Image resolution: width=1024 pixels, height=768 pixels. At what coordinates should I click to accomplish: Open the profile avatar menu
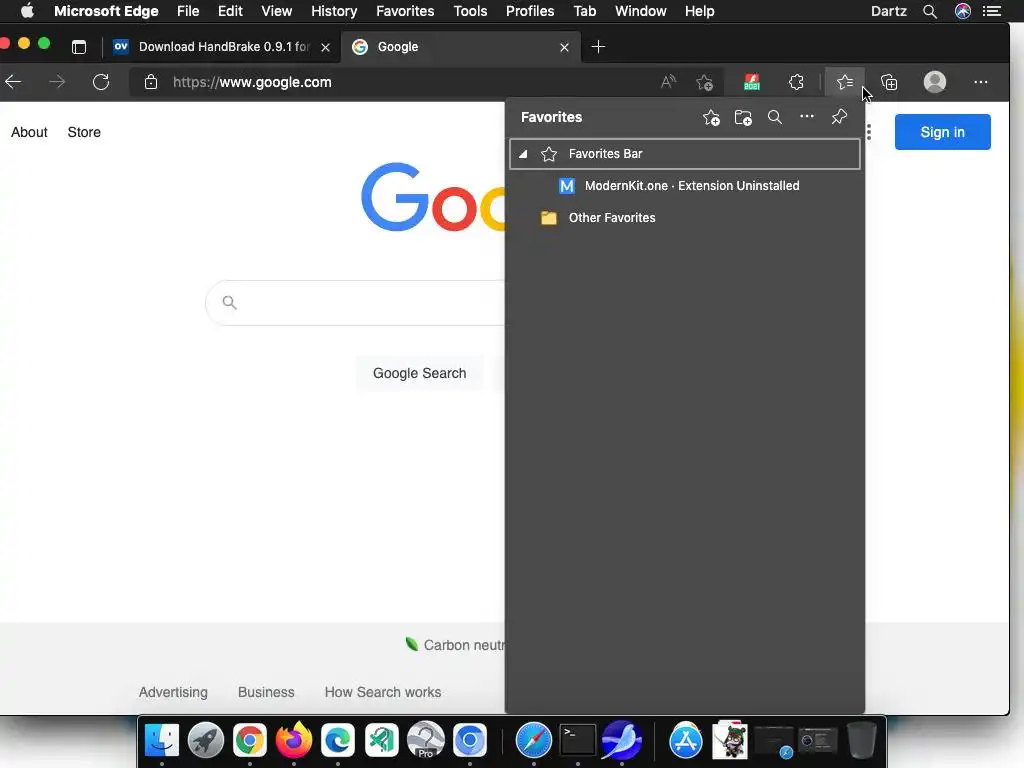click(935, 82)
